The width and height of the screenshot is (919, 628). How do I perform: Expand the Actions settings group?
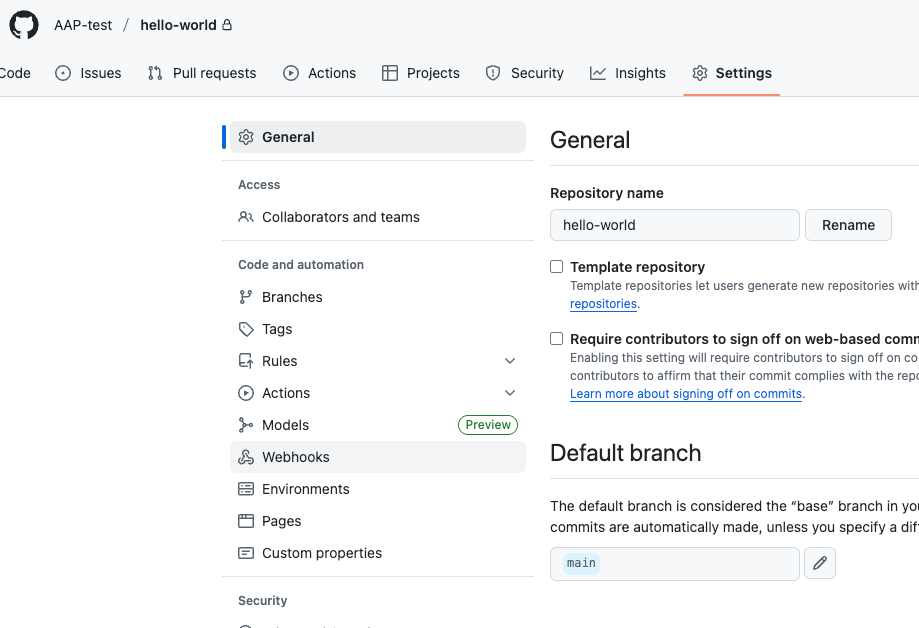[510, 393]
